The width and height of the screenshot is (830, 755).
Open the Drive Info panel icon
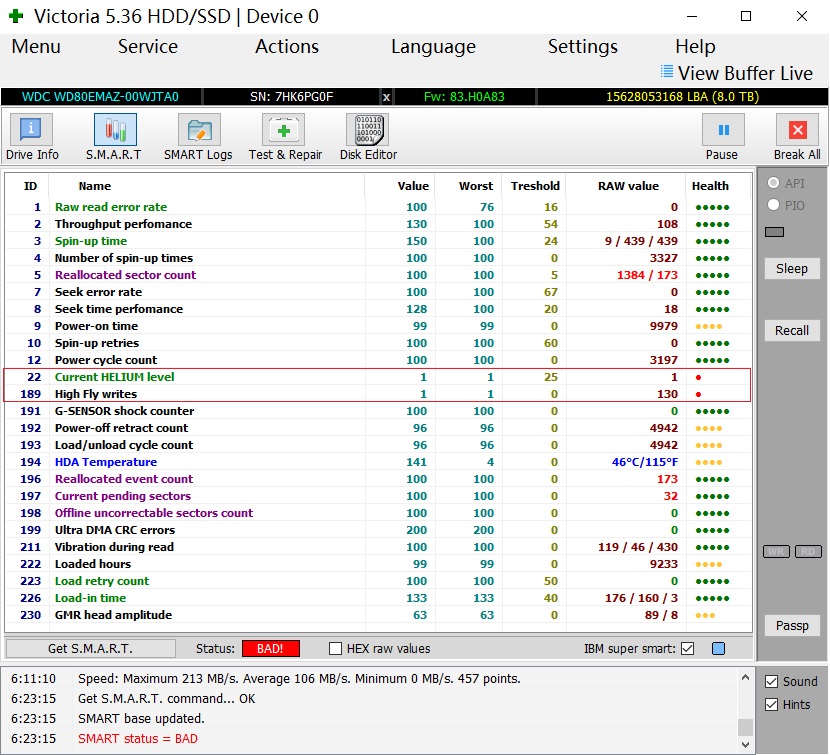point(31,130)
